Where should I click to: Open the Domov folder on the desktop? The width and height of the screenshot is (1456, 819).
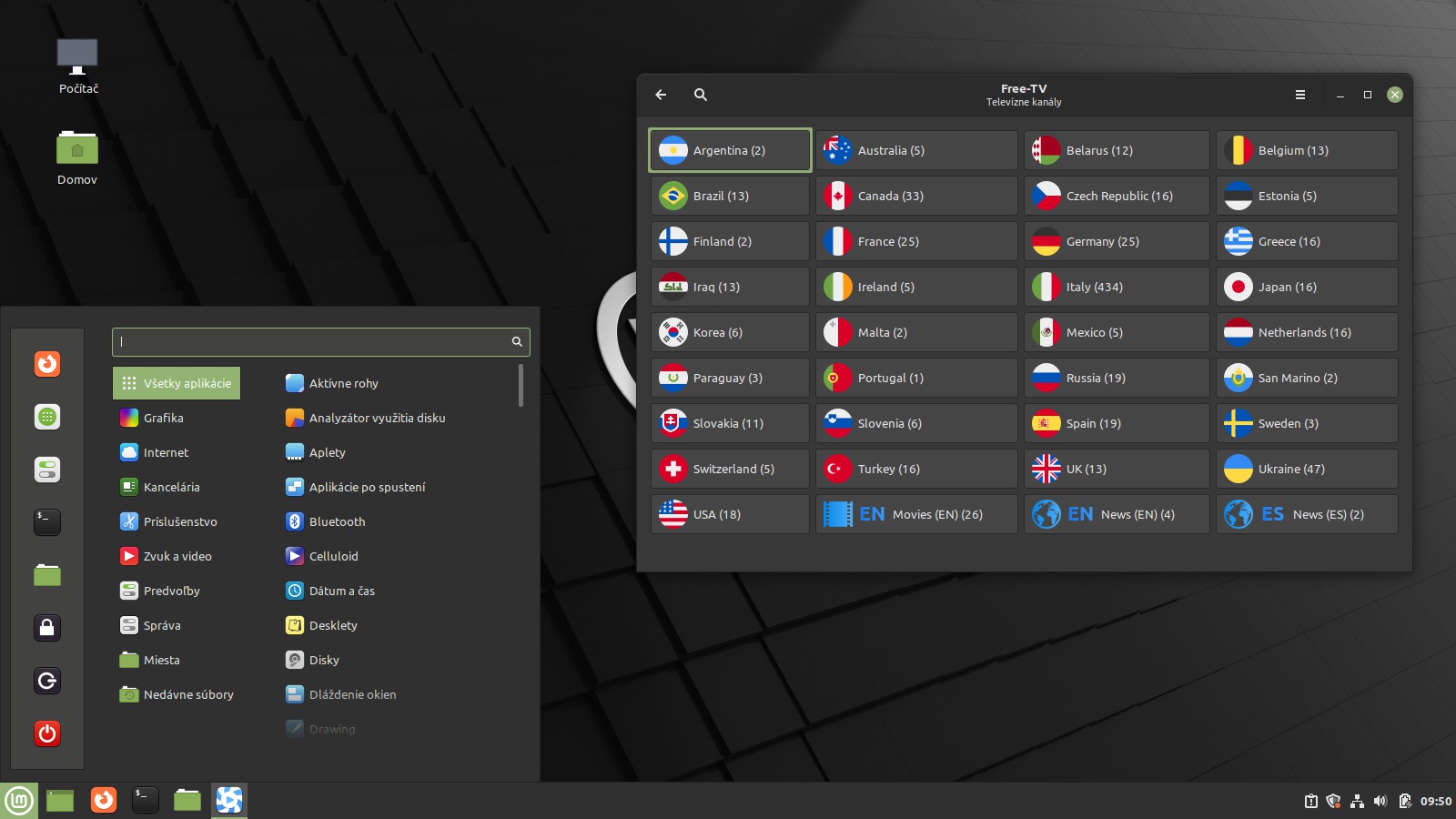point(77,157)
